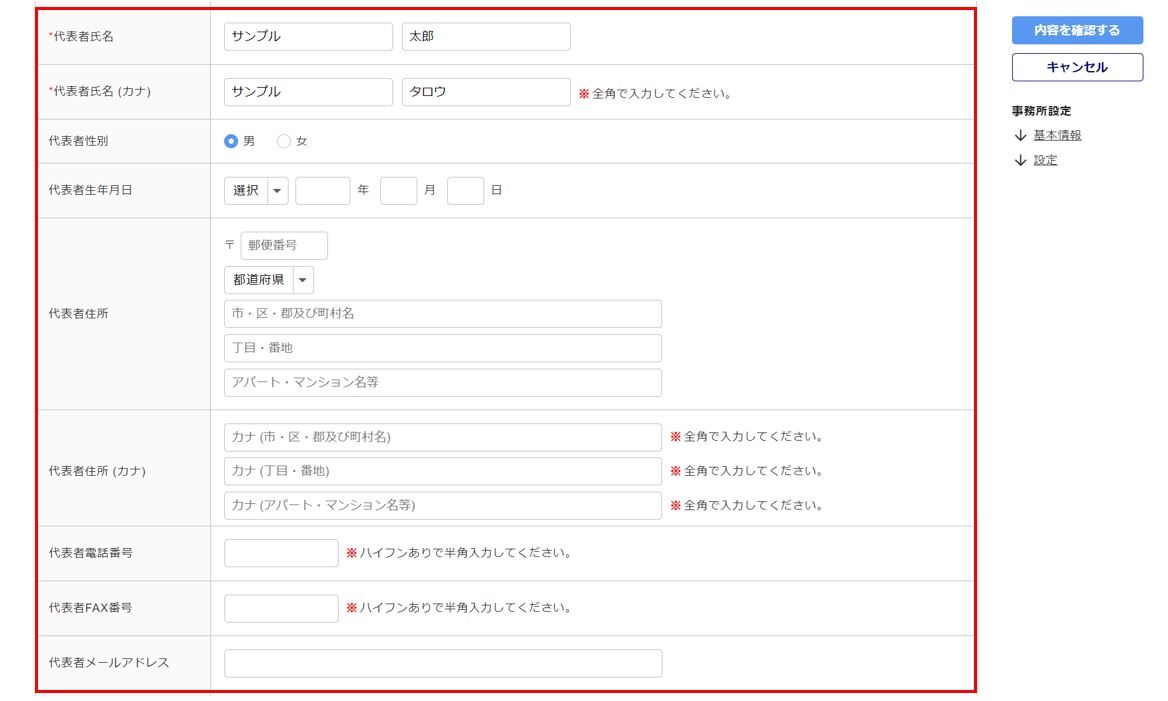1168x701 pixels.
Task: Click the カナ (丁目・番地) field
Action: (x=442, y=471)
